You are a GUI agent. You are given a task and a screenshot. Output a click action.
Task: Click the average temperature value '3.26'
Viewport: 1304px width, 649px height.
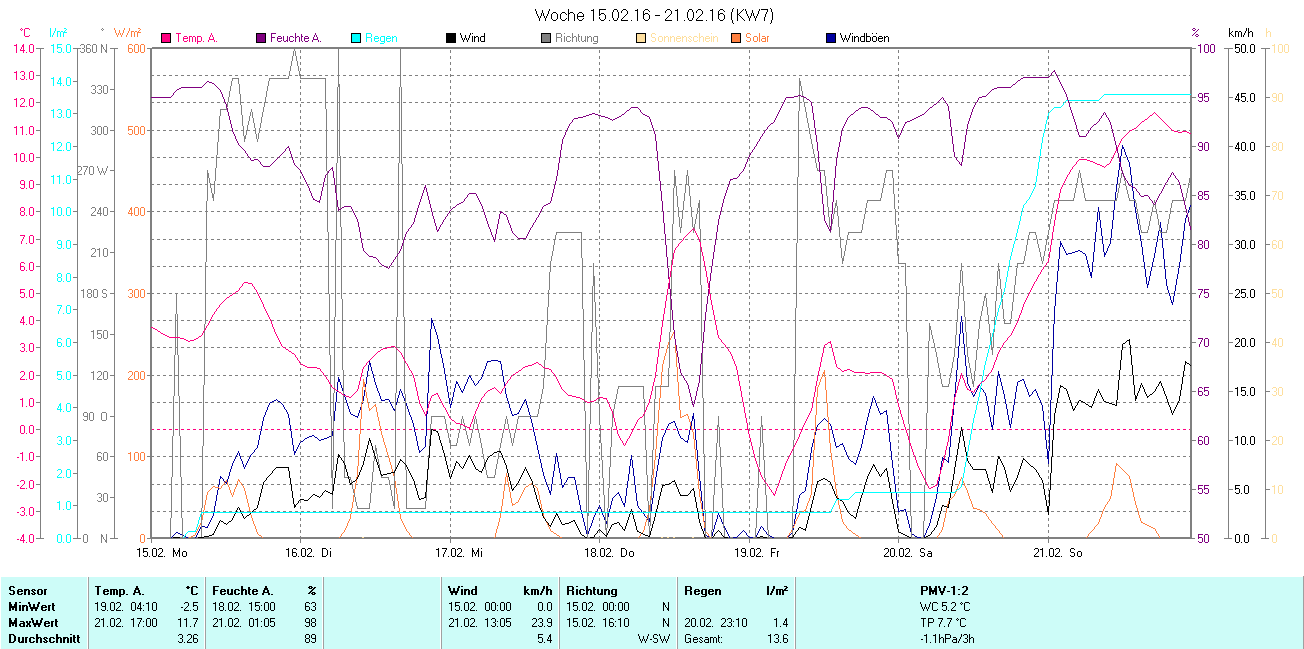188,637
